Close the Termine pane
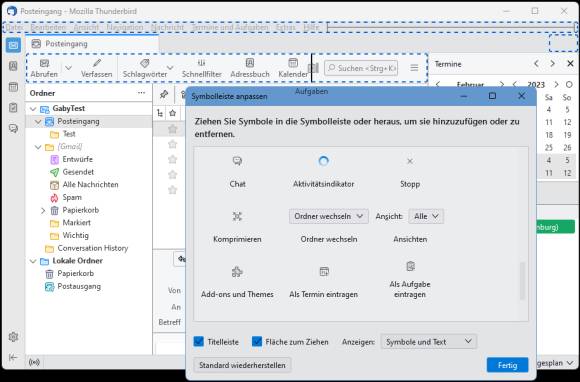This screenshot has height=382, width=580. [x=570, y=64]
